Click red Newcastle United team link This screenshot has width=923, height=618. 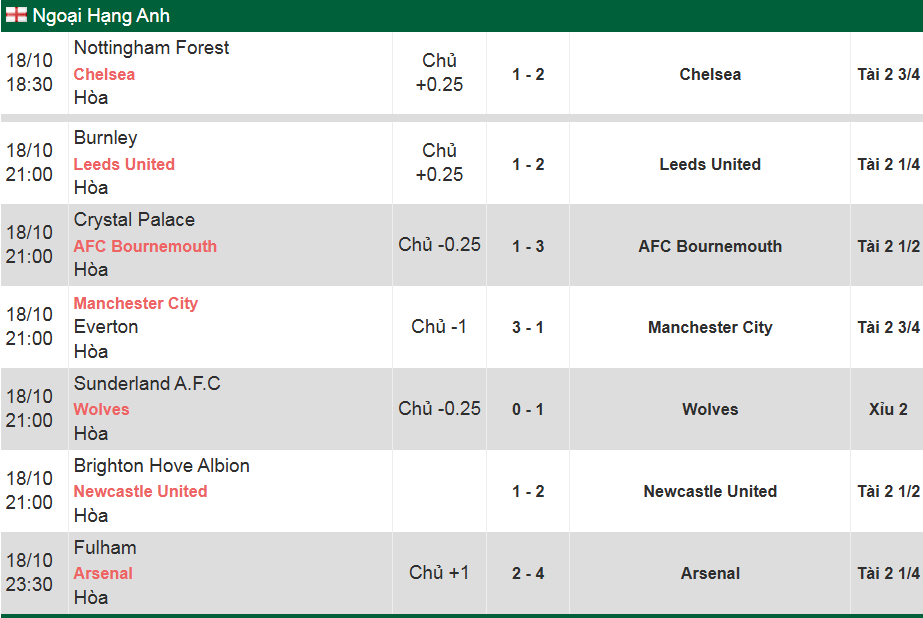click(140, 491)
